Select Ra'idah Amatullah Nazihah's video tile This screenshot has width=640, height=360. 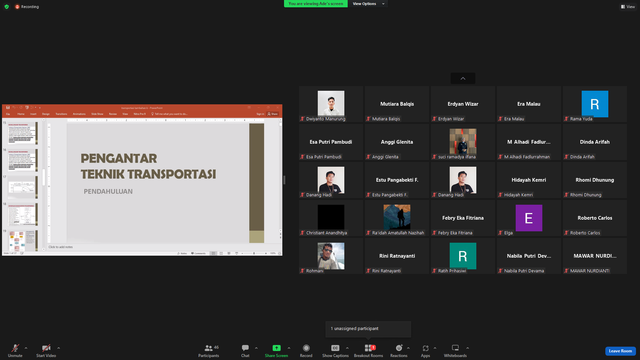point(397,218)
